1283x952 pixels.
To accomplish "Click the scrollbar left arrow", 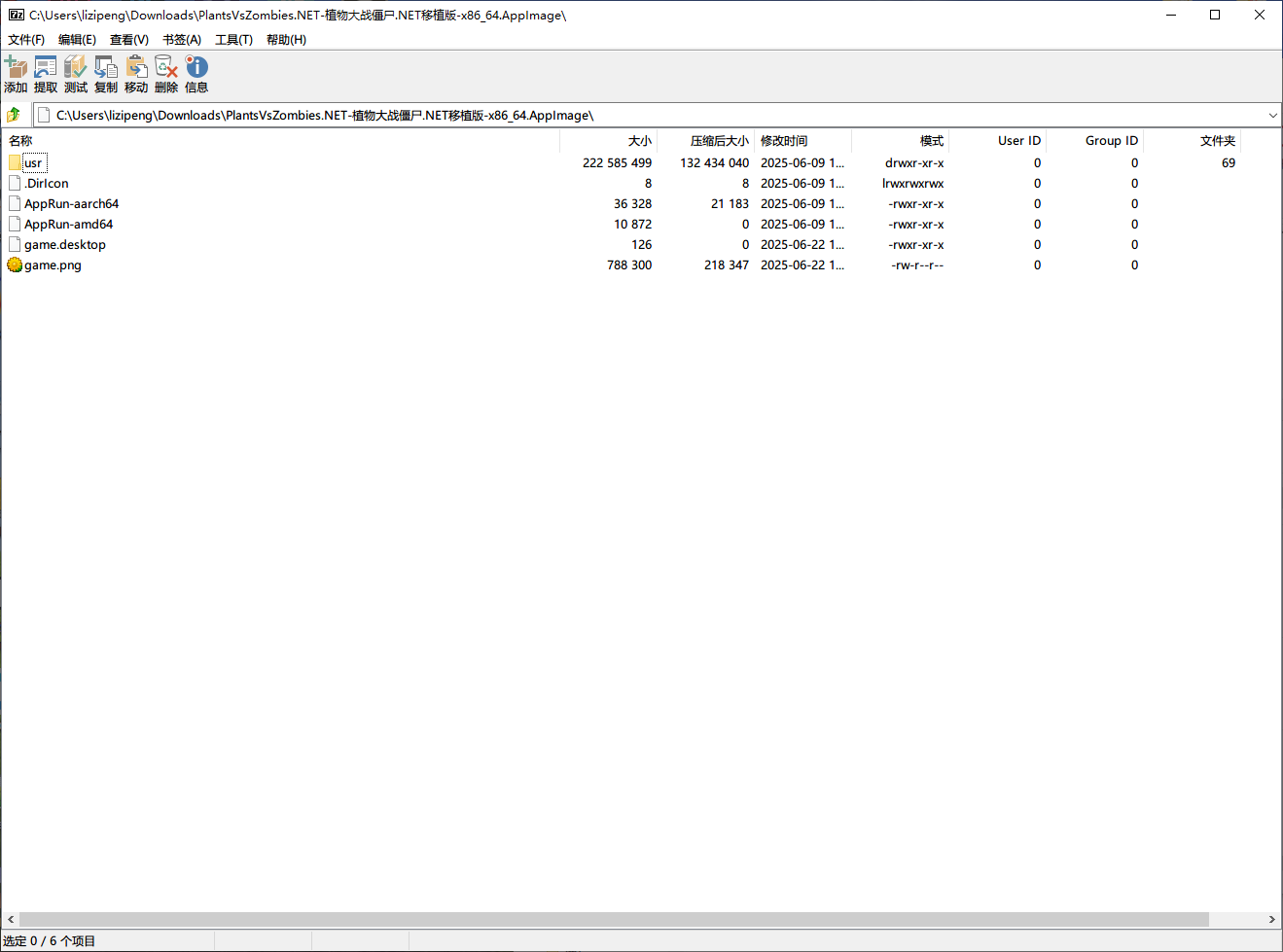I will point(11,919).
